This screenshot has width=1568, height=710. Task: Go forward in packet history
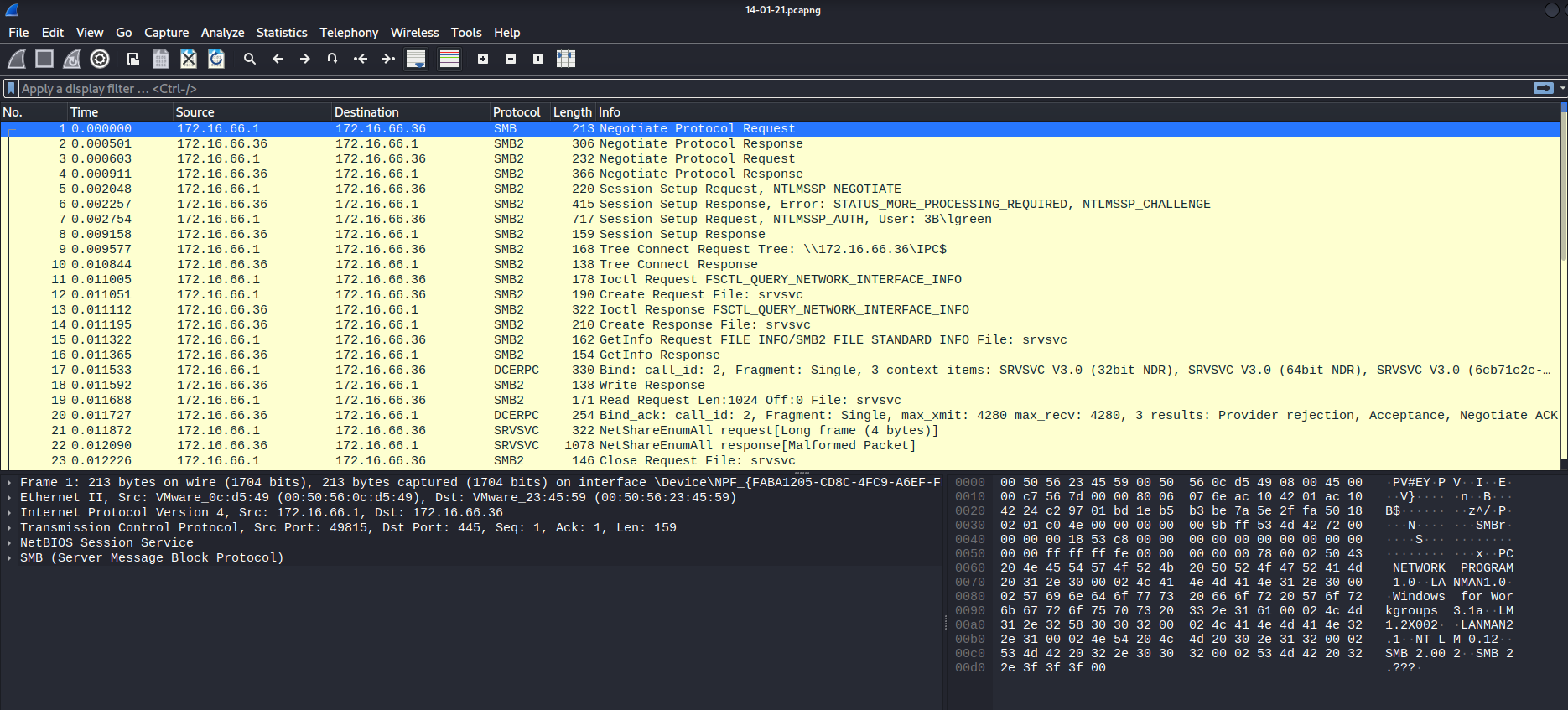click(305, 59)
